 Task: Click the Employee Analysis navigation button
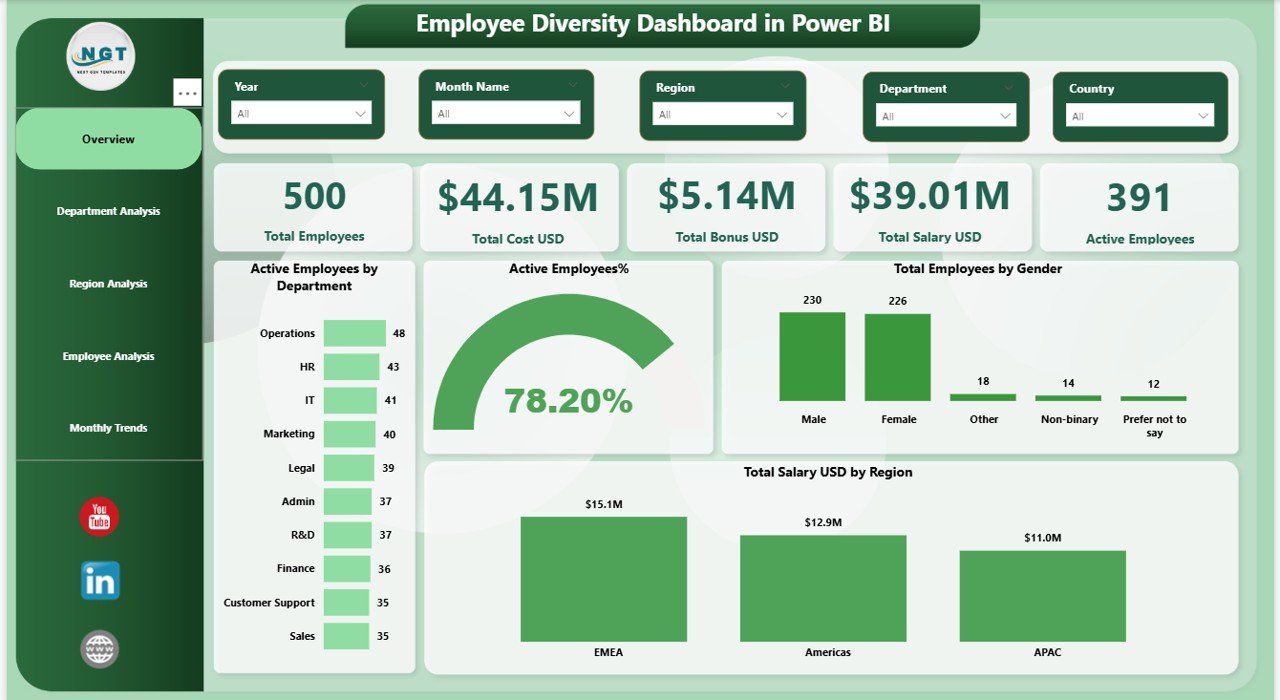point(108,355)
